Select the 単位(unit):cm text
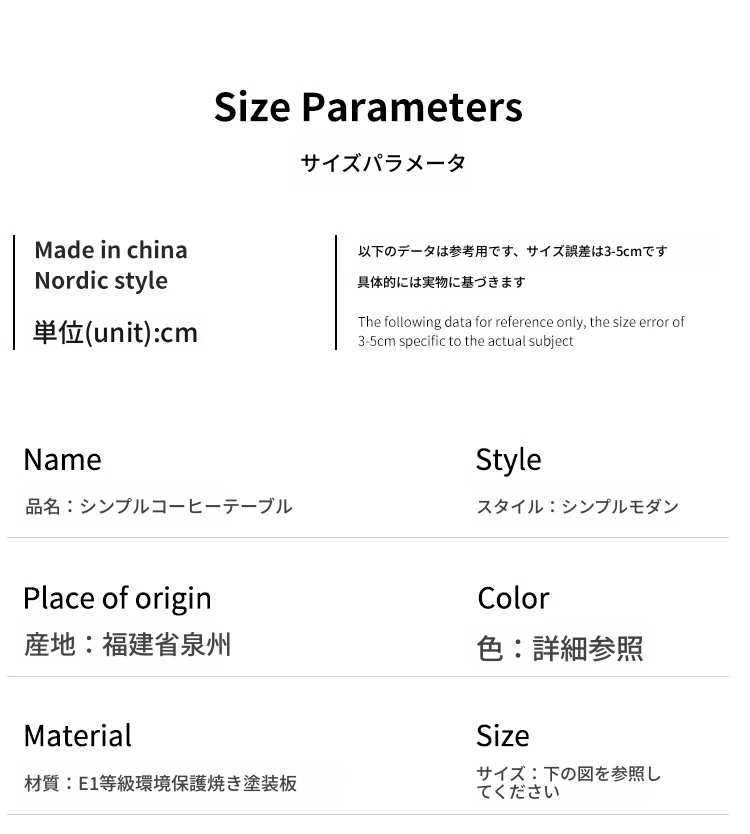Image resolution: width=750 pixels, height=834 pixels. [x=116, y=332]
